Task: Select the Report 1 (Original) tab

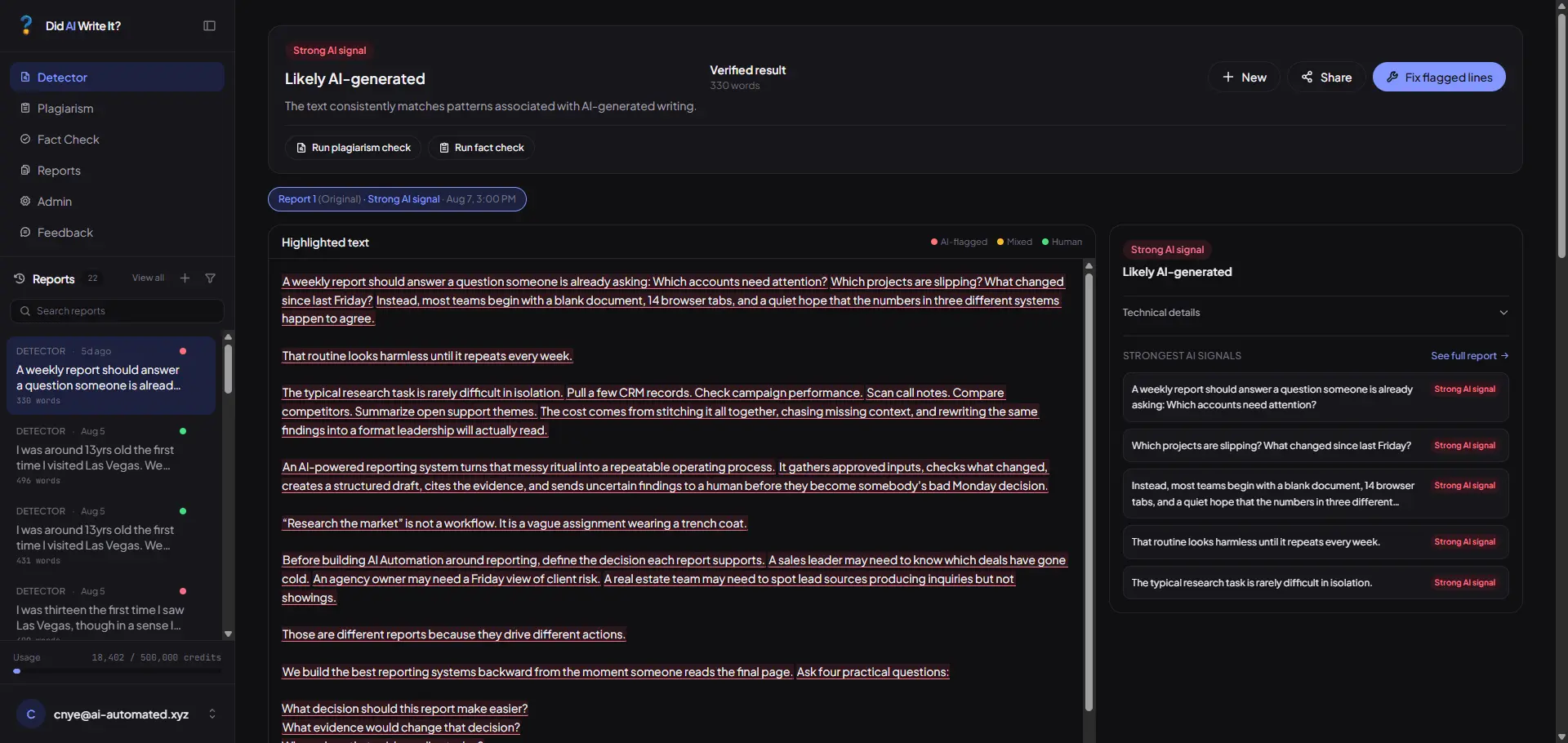Action: click(397, 199)
